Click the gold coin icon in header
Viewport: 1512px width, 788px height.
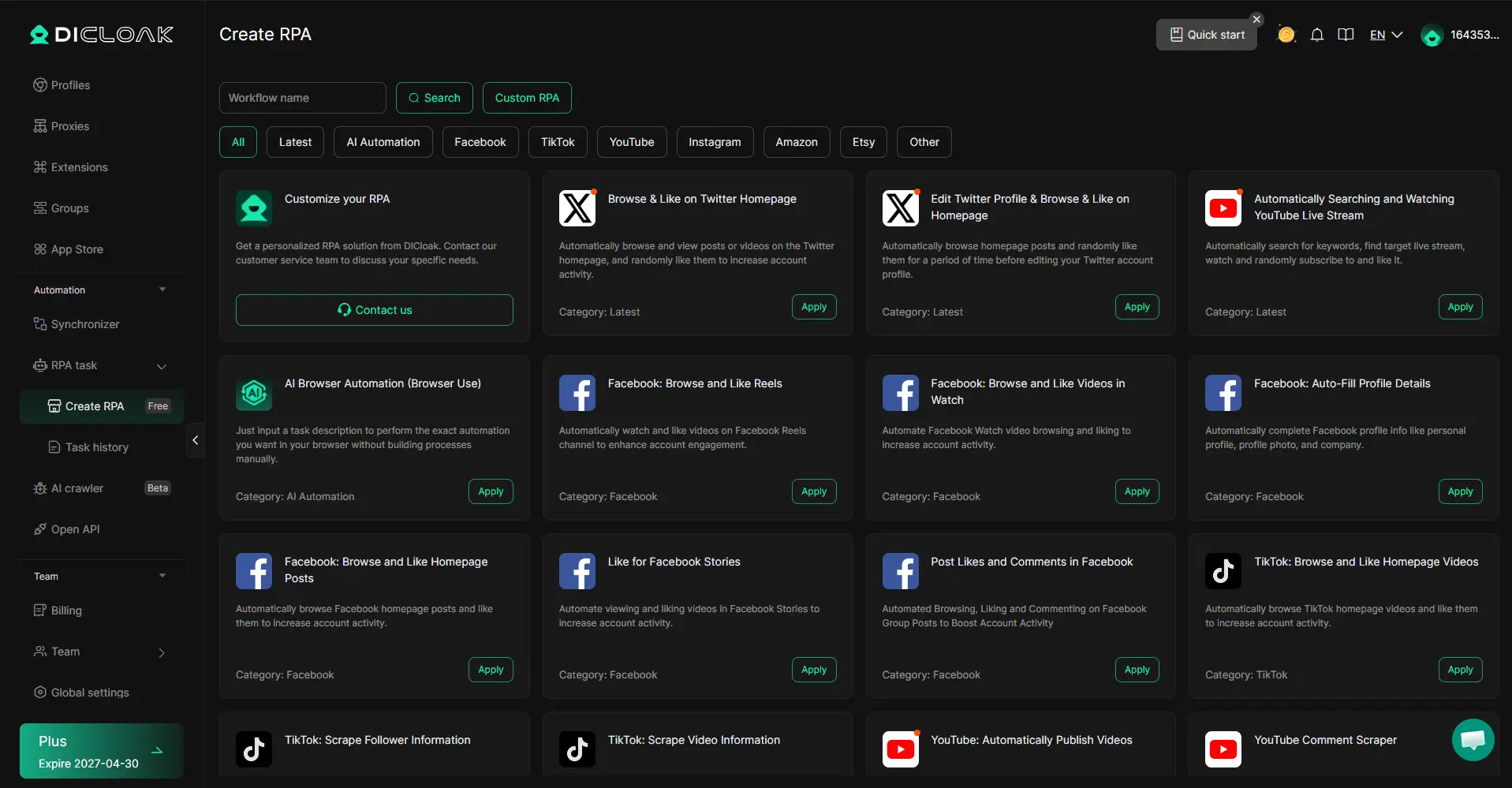(1286, 35)
